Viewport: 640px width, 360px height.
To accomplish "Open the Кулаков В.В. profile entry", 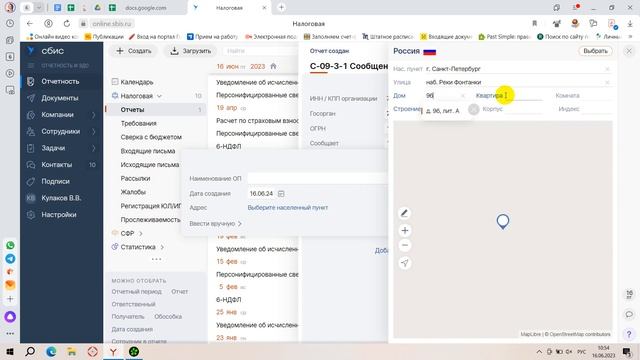I will (61, 198).
